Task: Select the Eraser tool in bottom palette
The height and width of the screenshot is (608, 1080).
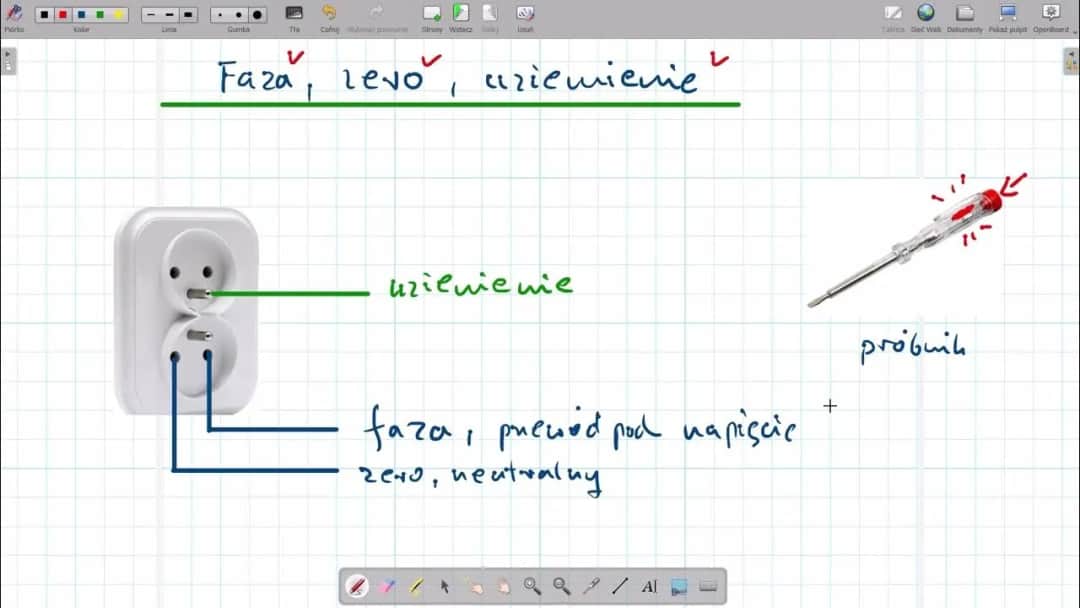Action: coord(386,587)
